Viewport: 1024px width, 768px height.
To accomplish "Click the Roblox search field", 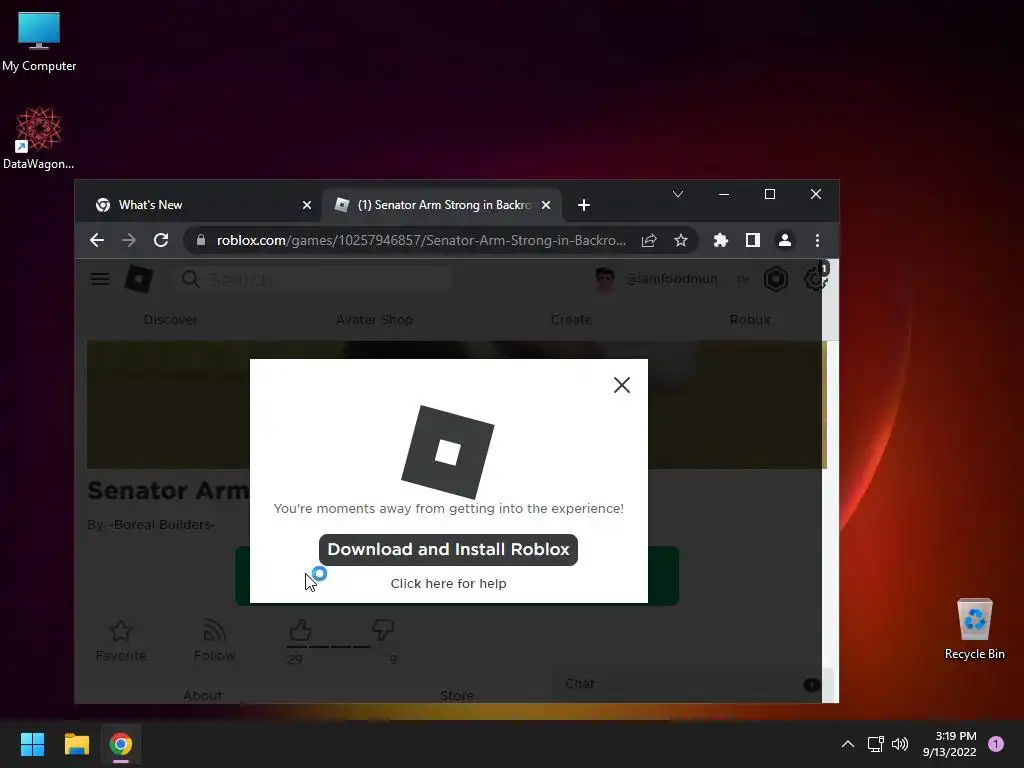I will click(313, 280).
